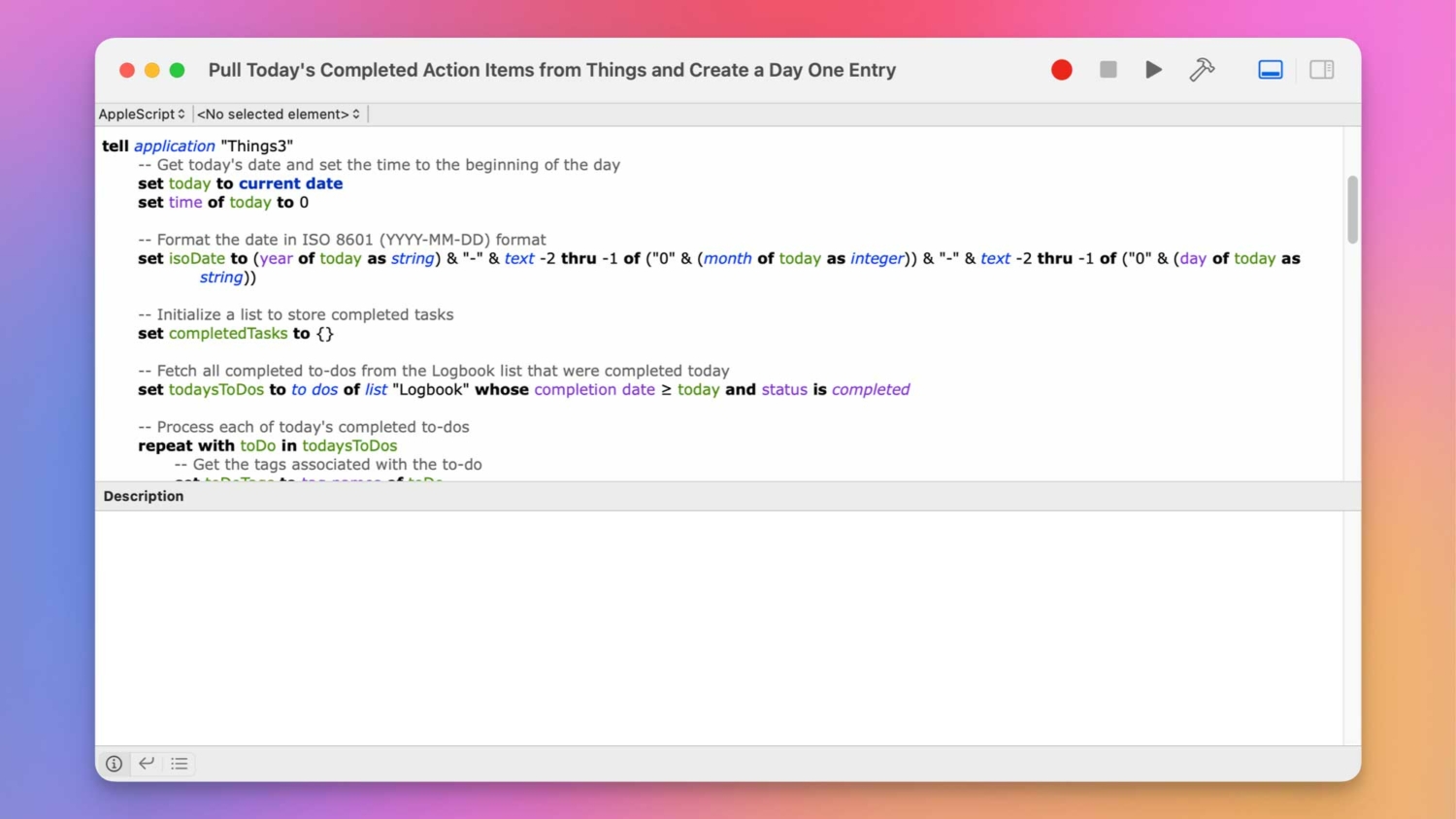Select the completedTasks variable in the code
The width and height of the screenshot is (1456, 819).
coord(228,333)
